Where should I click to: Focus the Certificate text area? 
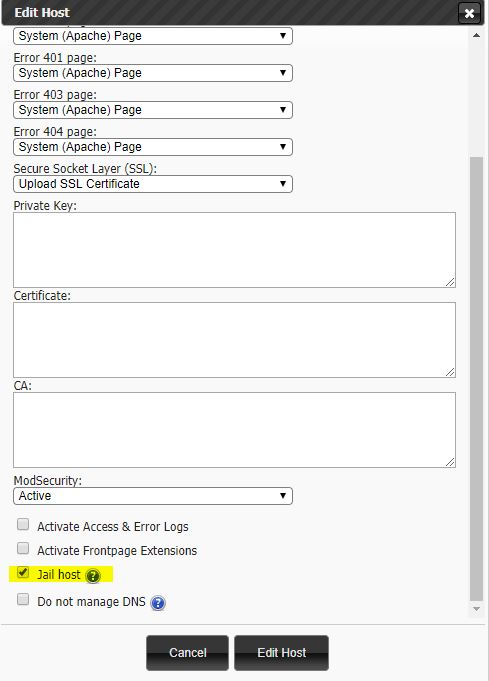pyautogui.click(x=235, y=340)
